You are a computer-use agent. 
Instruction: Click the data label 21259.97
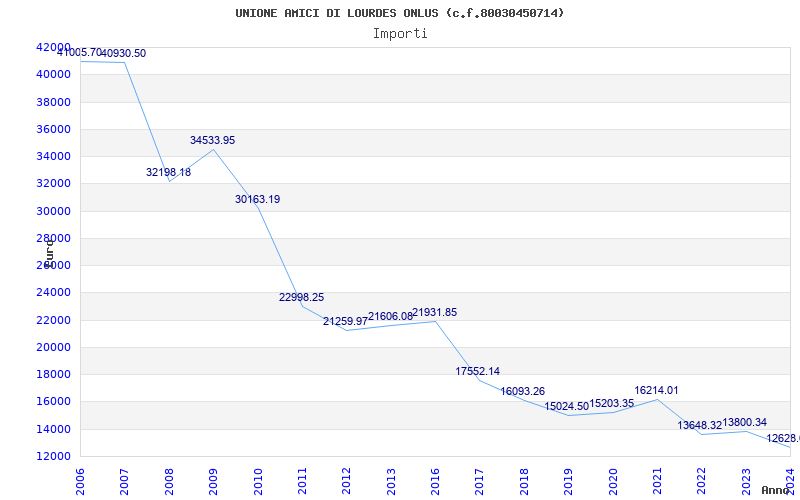point(345,321)
